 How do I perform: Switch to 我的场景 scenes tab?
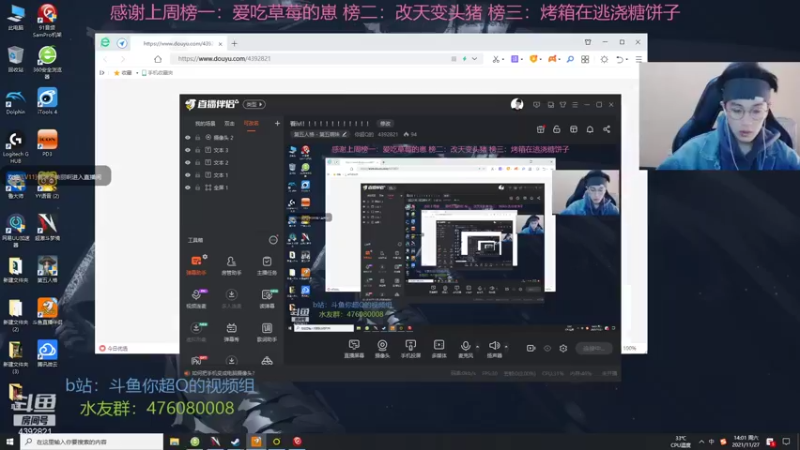click(205, 123)
